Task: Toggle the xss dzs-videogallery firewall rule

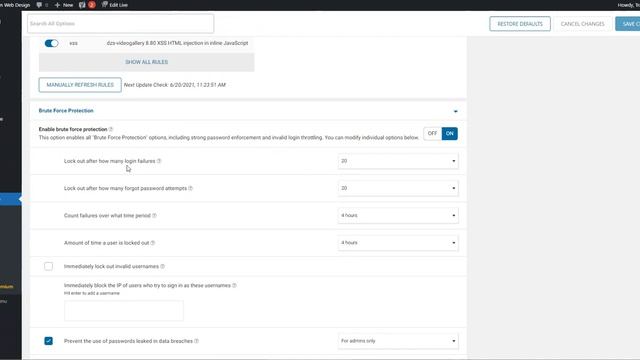Action: tap(51, 43)
